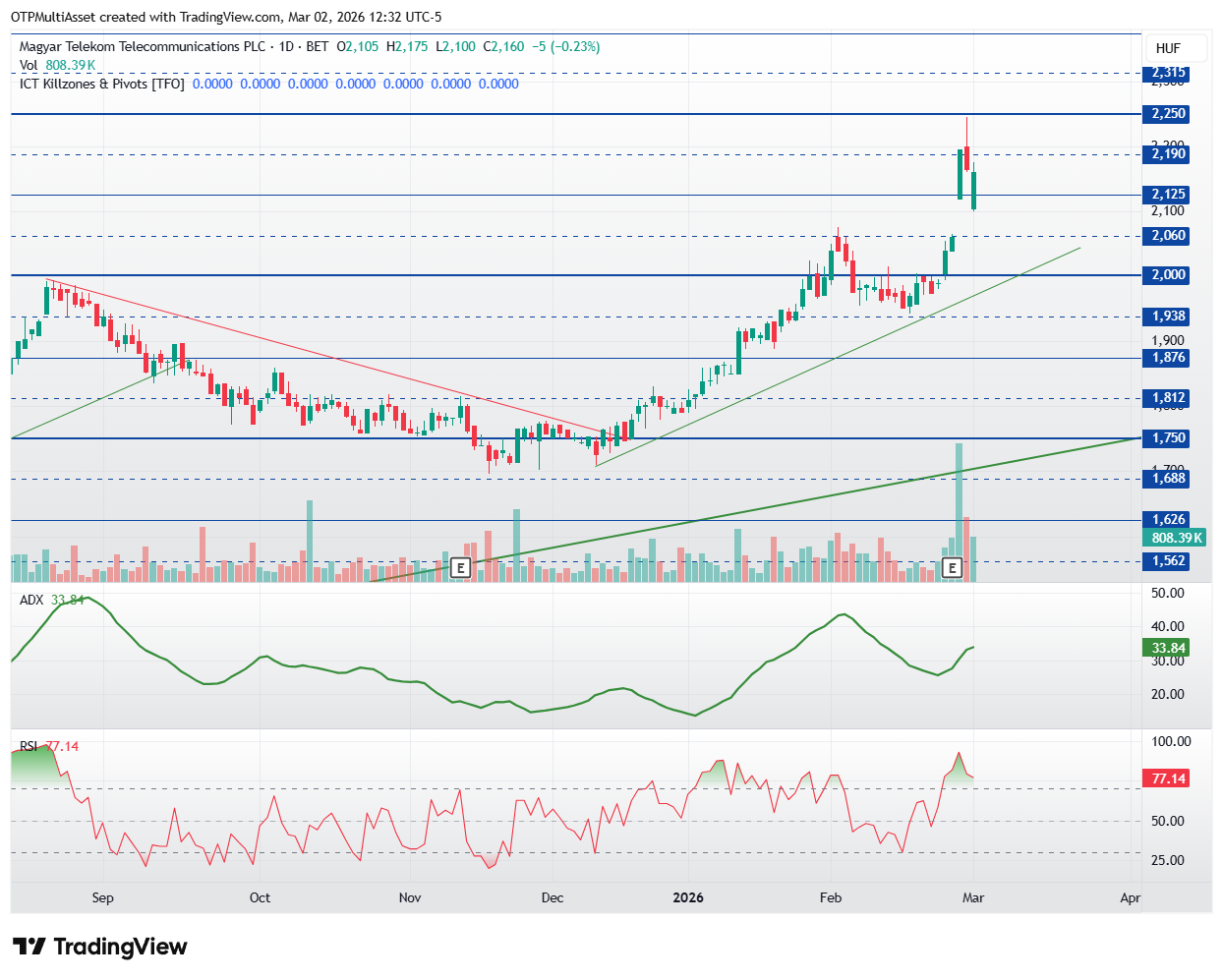Click the 1,562 price level tag
The height and width of the screenshot is (980, 1223).
(x=1169, y=561)
